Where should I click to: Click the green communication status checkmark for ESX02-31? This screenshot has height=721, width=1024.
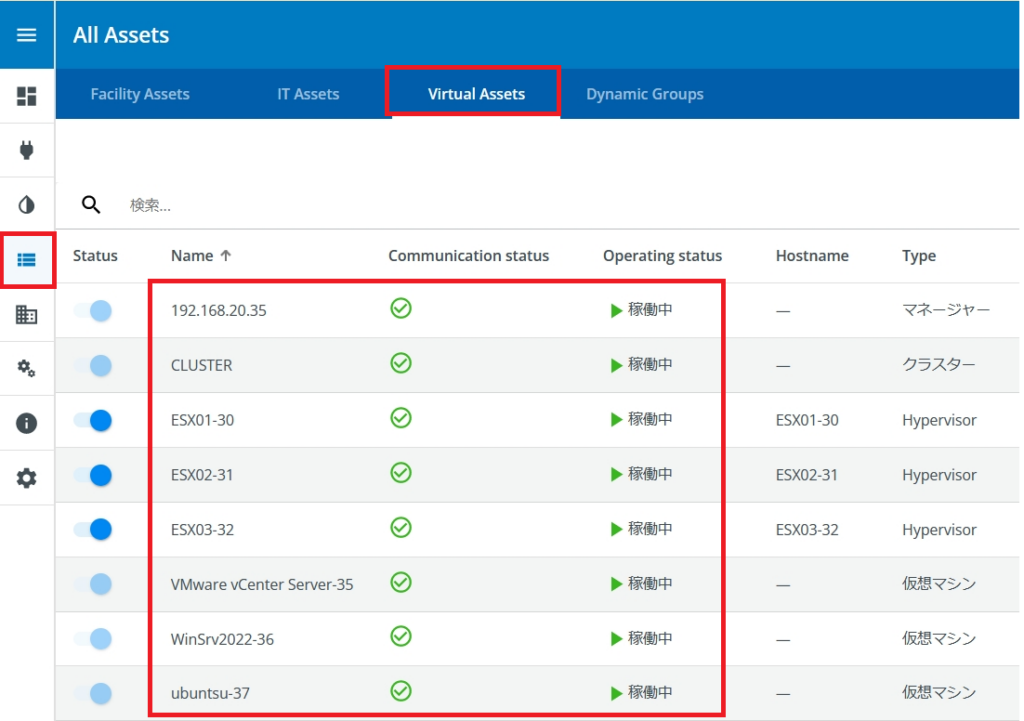[x=399, y=474]
